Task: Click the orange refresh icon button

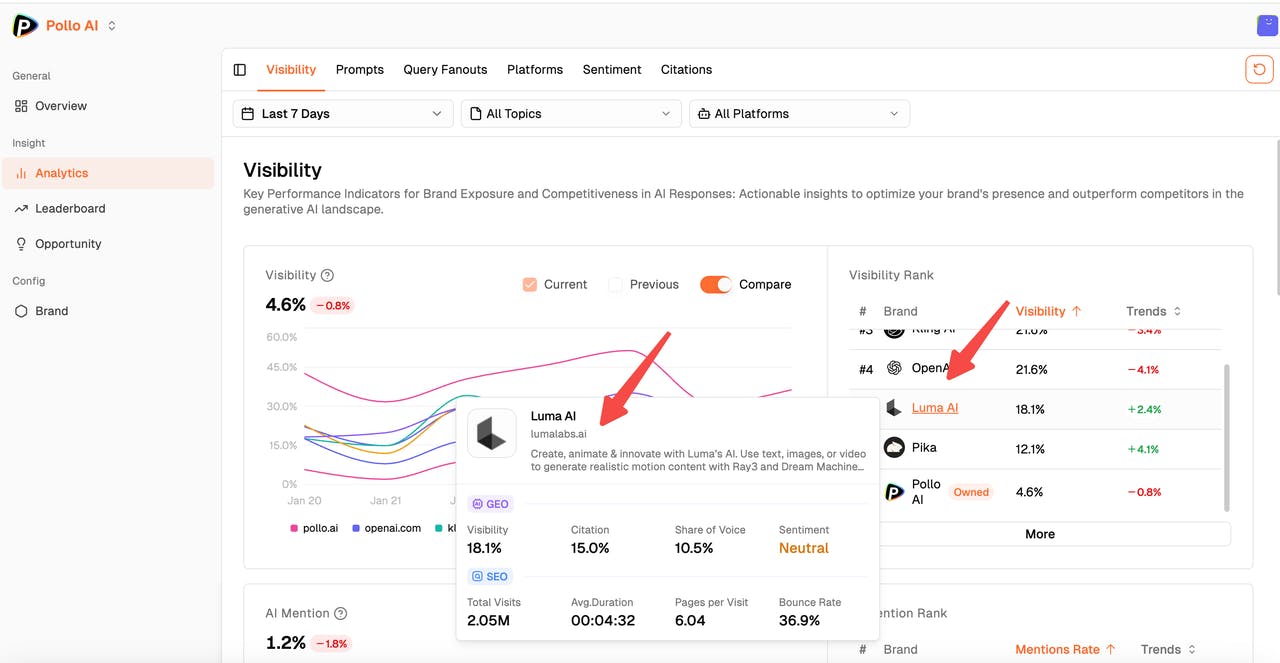Action: (1259, 70)
